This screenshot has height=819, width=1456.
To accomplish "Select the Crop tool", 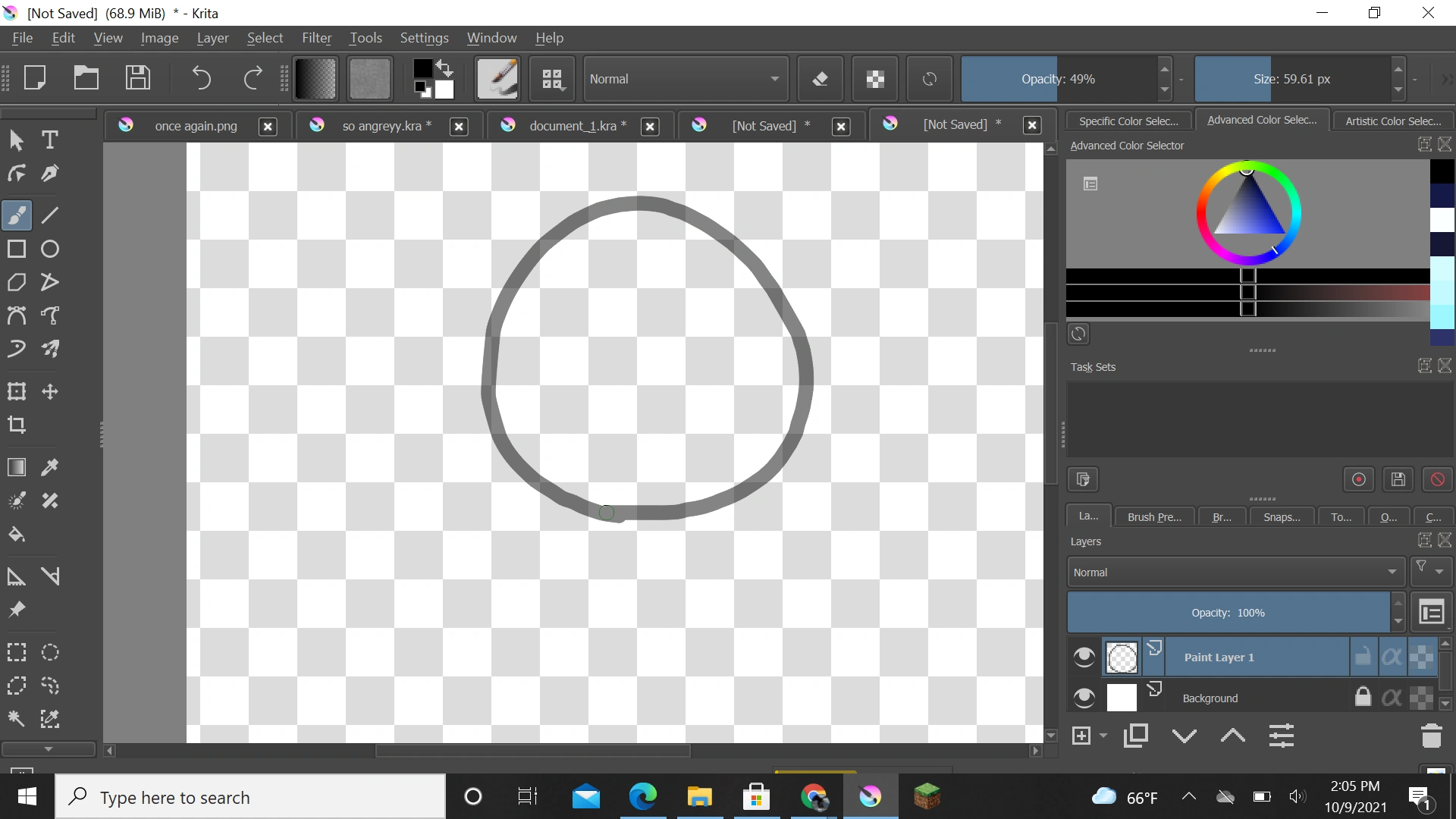I will pos(17,425).
